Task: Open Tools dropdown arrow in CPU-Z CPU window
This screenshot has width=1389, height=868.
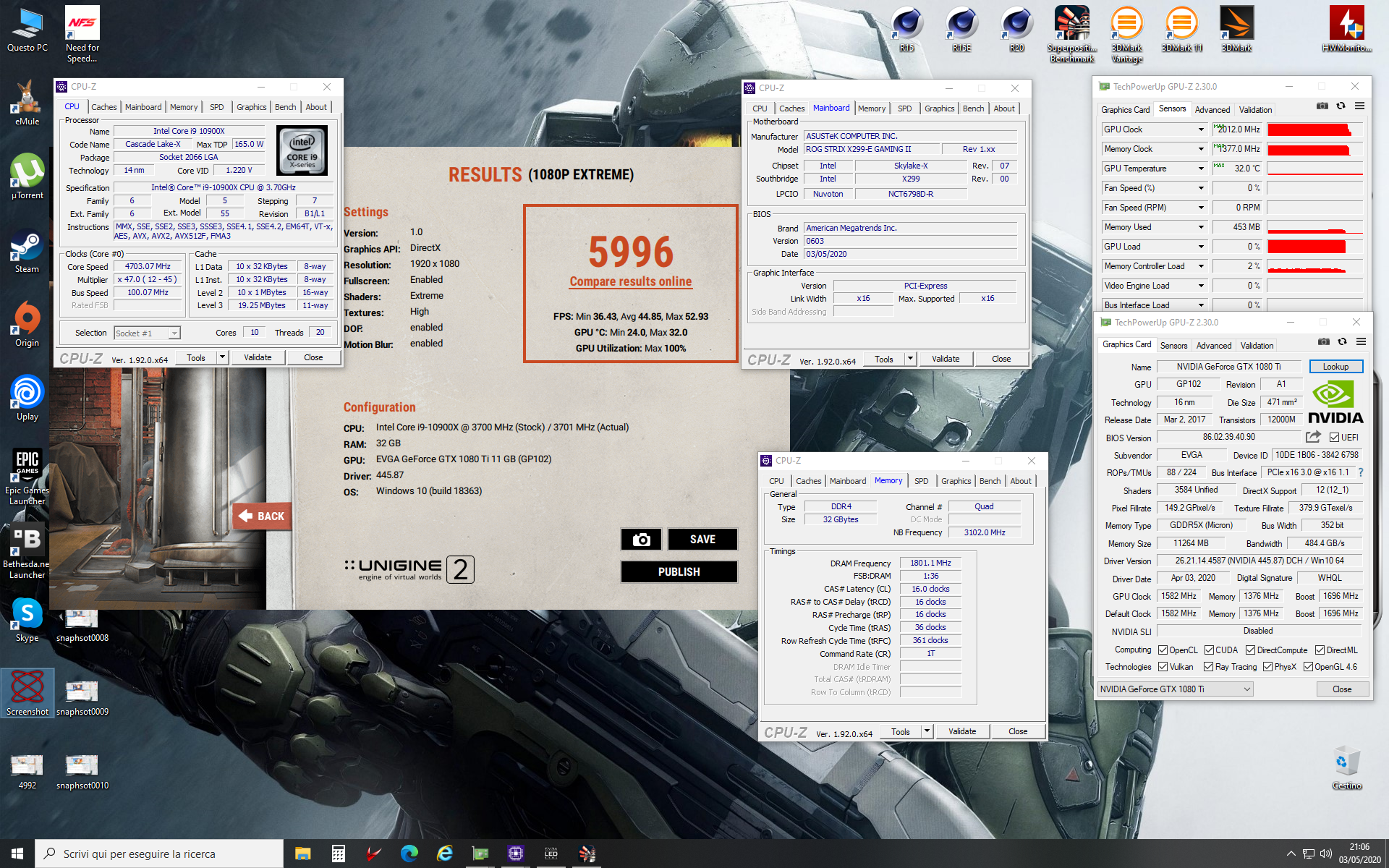Action: coord(222,357)
